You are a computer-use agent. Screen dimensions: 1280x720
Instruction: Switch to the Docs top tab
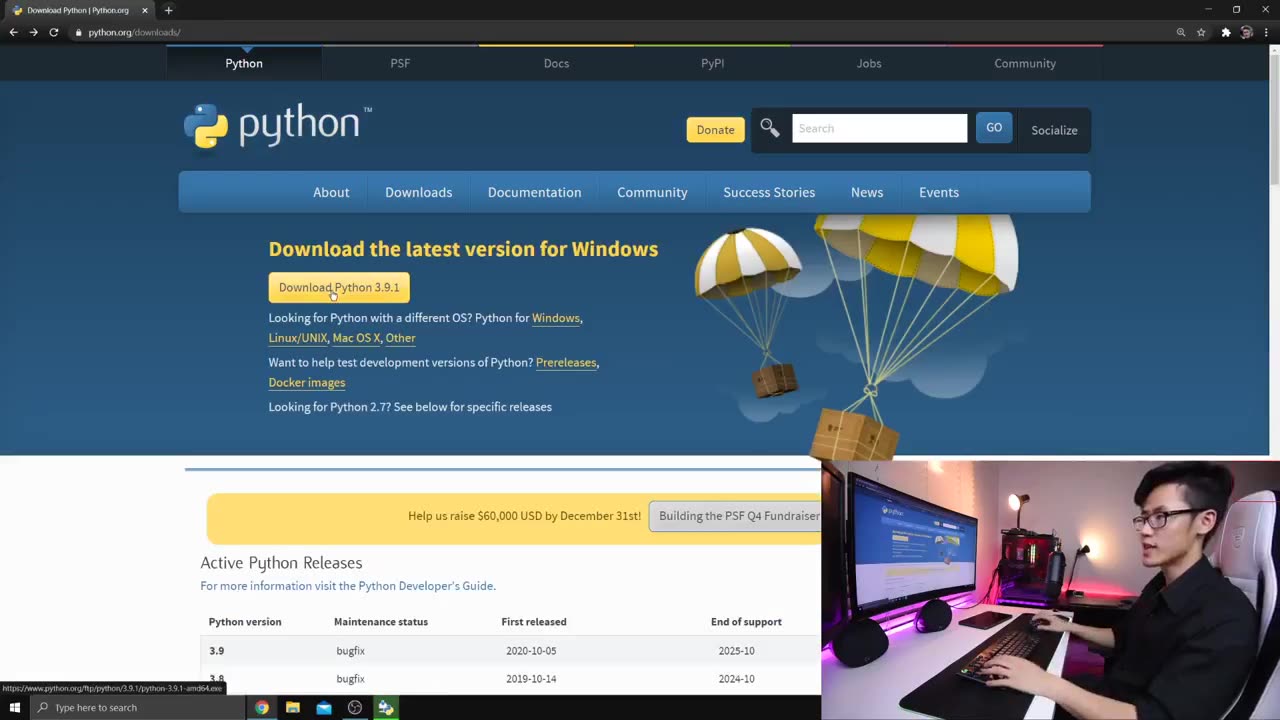pyautogui.click(x=556, y=63)
